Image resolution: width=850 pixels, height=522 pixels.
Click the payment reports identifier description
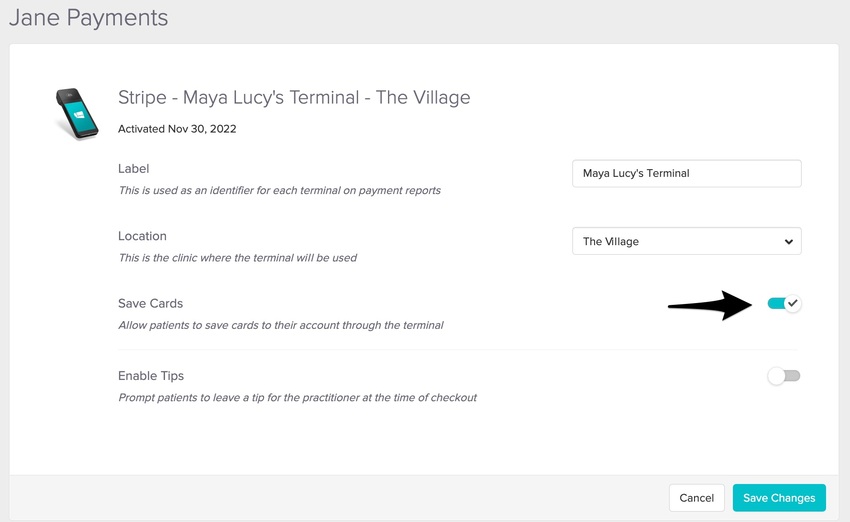[x=279, y=190]
